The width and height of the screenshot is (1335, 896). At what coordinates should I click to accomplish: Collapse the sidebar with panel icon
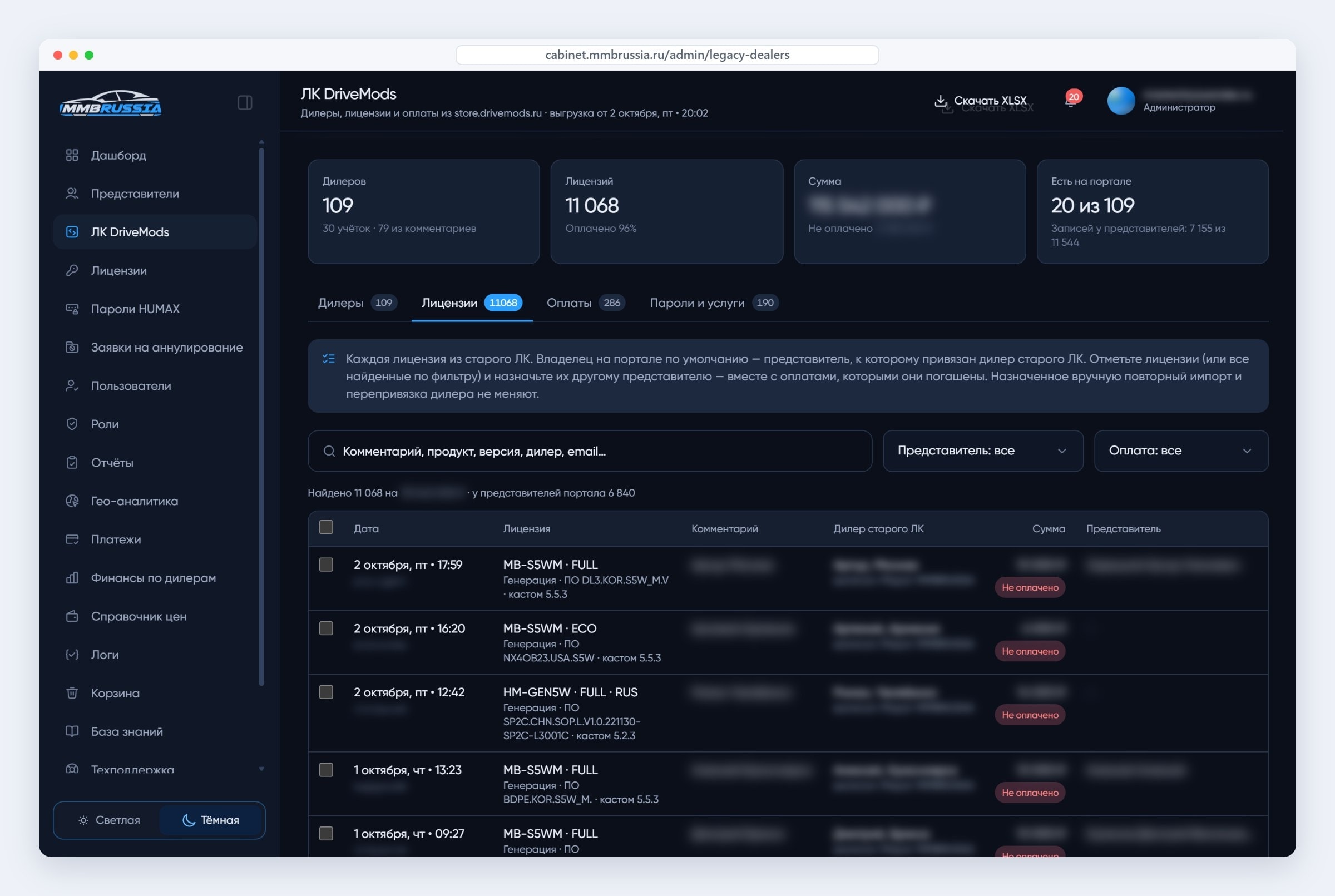245,103
